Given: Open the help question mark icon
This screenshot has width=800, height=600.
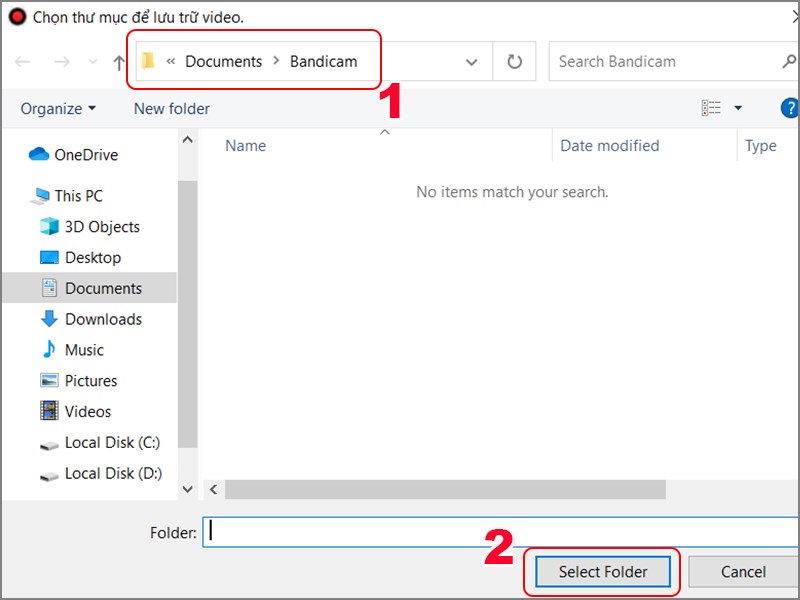Looking at the screenshot, I should click(790, 108).
